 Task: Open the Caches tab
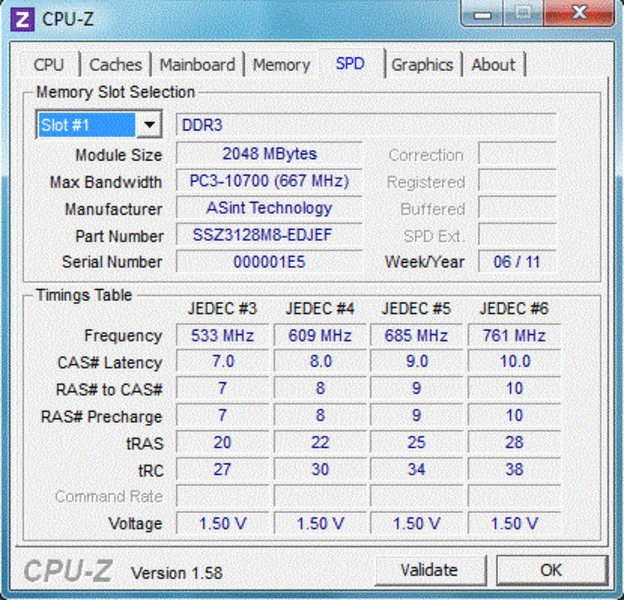(115, 65)
